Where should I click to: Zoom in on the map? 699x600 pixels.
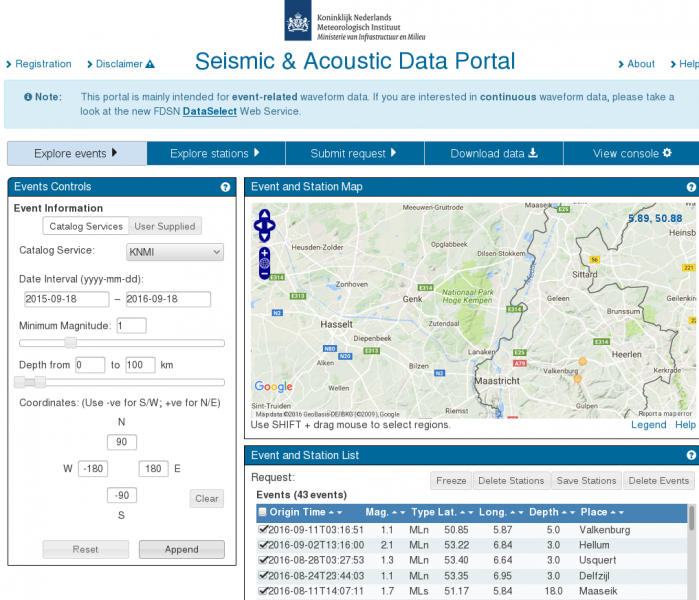(x=264, y=253)
